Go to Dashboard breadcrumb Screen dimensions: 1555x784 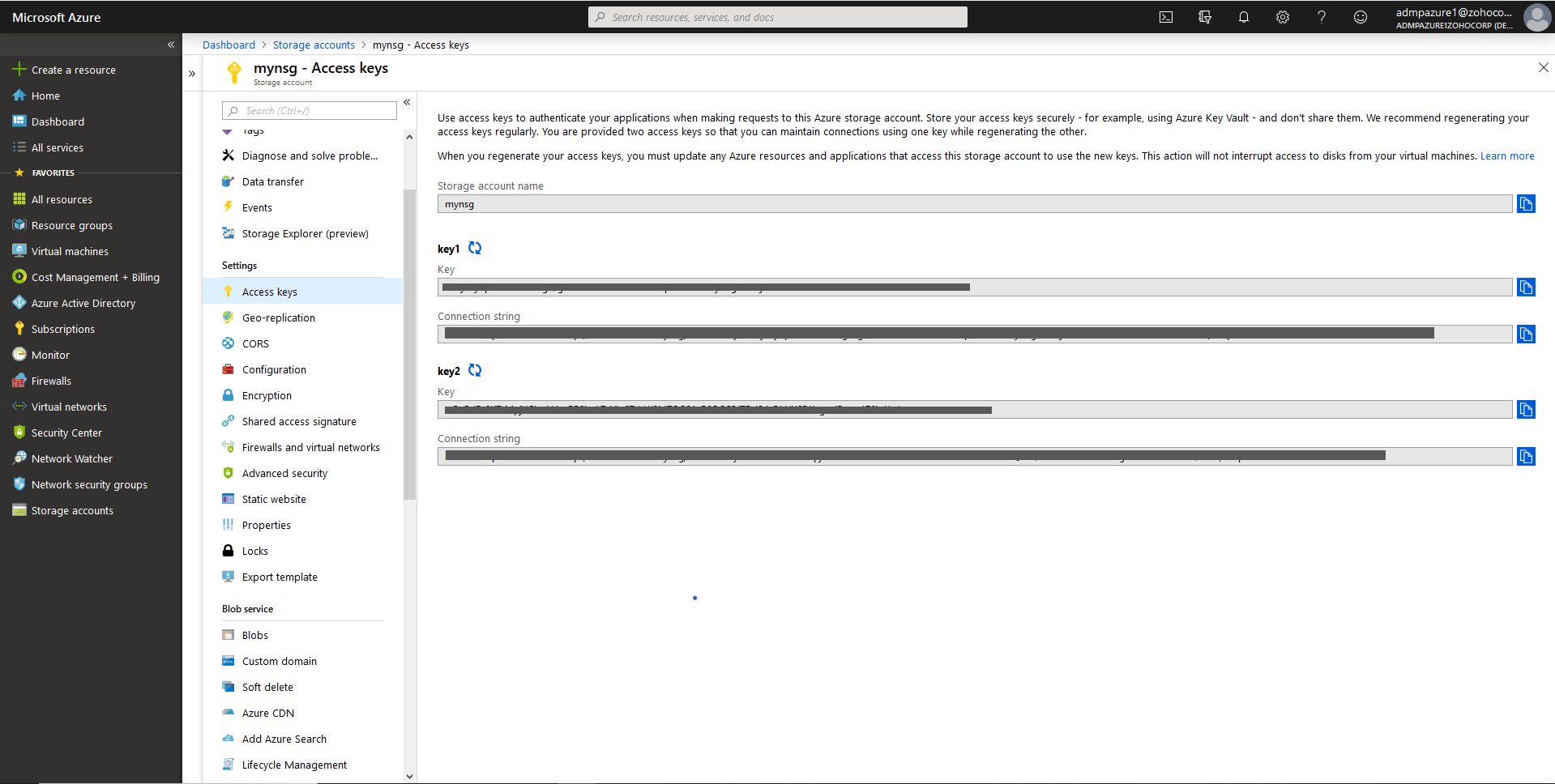pos(229,45)
